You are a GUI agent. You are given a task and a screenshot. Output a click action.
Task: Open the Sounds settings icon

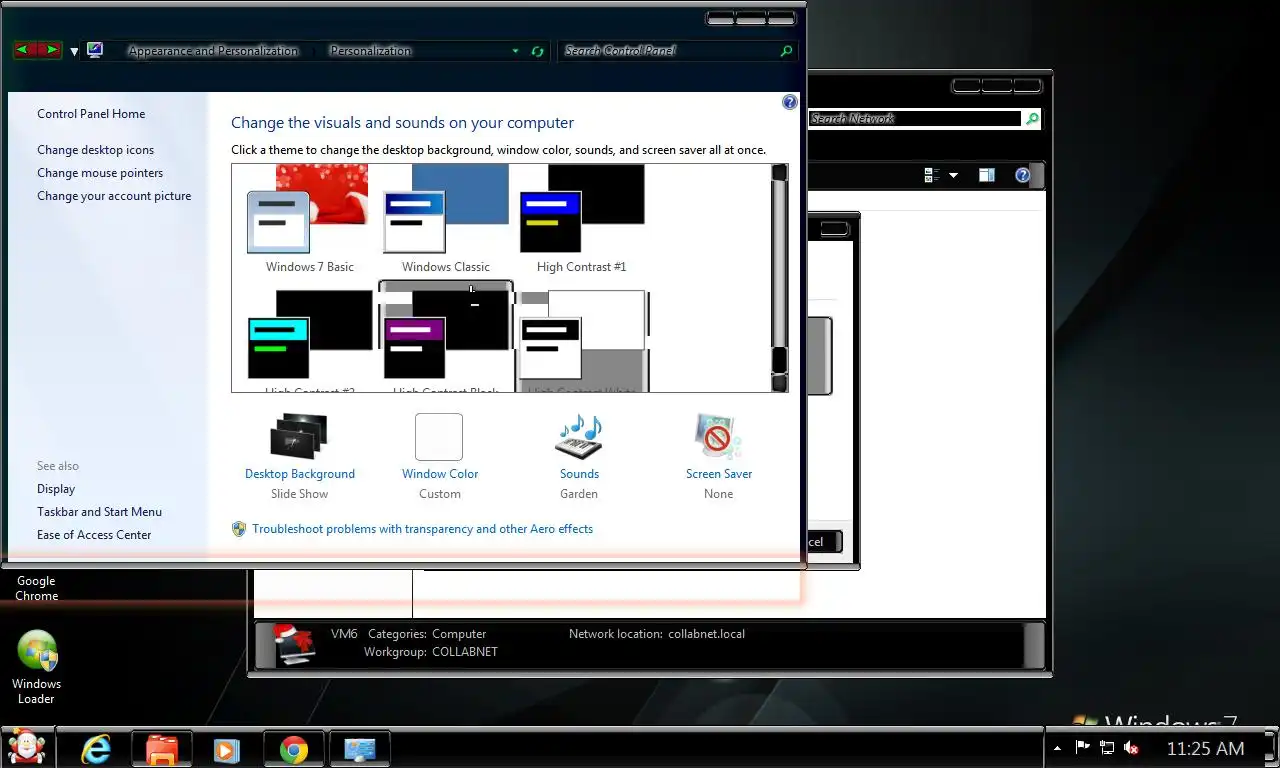pos(579,437)
